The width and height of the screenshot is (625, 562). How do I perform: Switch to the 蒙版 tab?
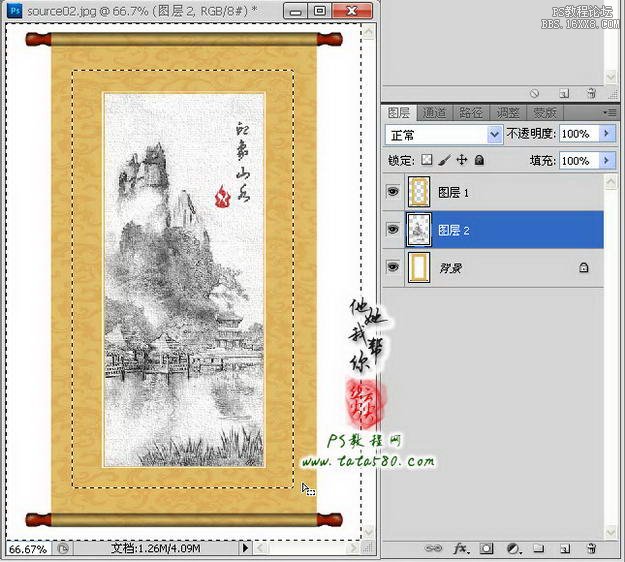(x=545, y=113)
